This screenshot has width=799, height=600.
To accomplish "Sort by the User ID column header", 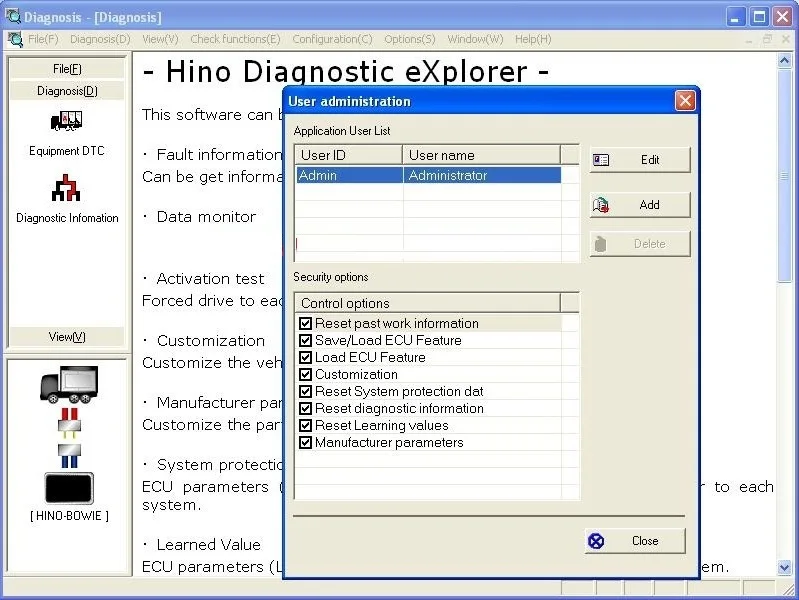I will (x=349, y=155).
